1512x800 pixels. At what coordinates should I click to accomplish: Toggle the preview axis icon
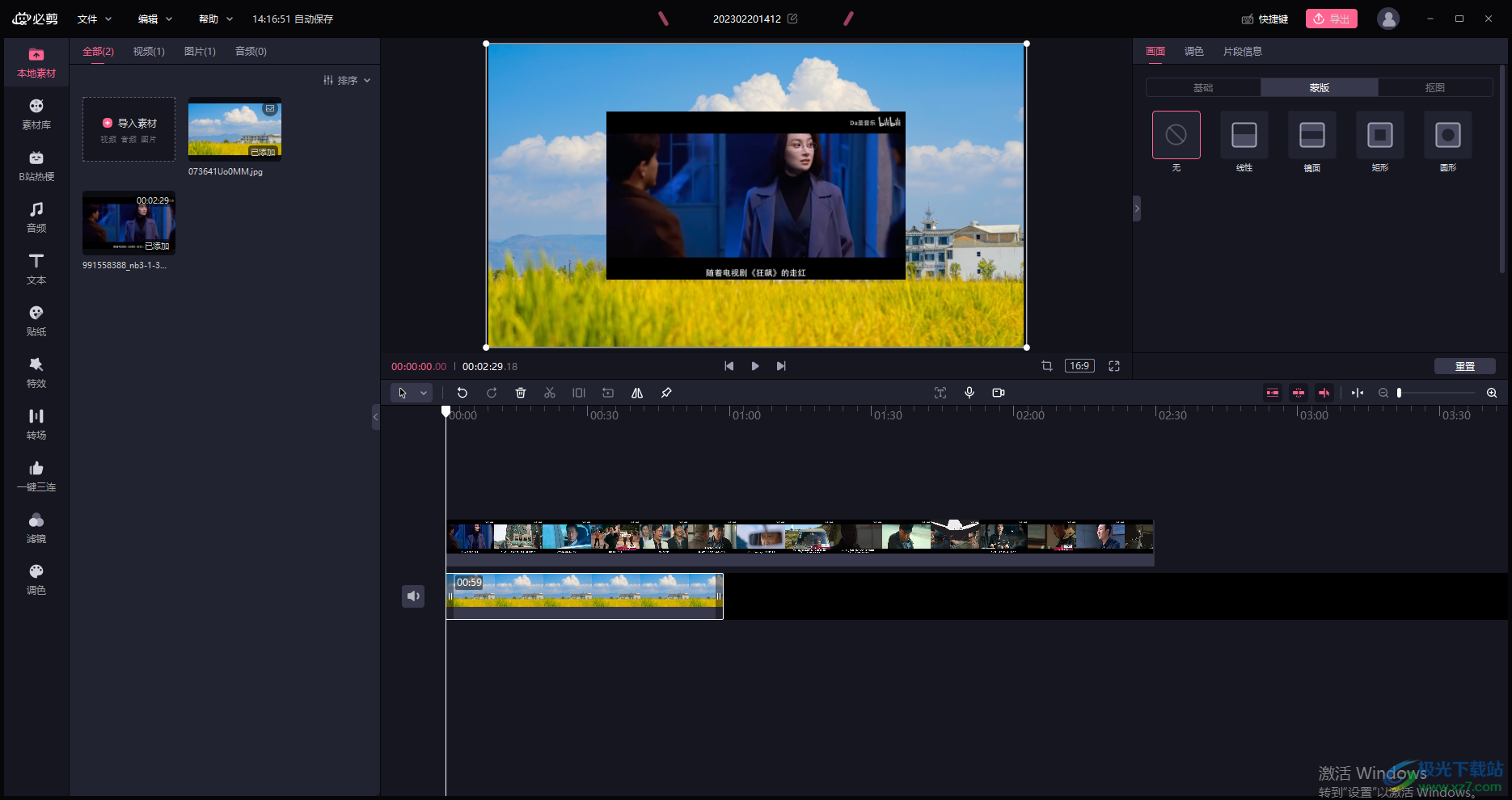1358,393
